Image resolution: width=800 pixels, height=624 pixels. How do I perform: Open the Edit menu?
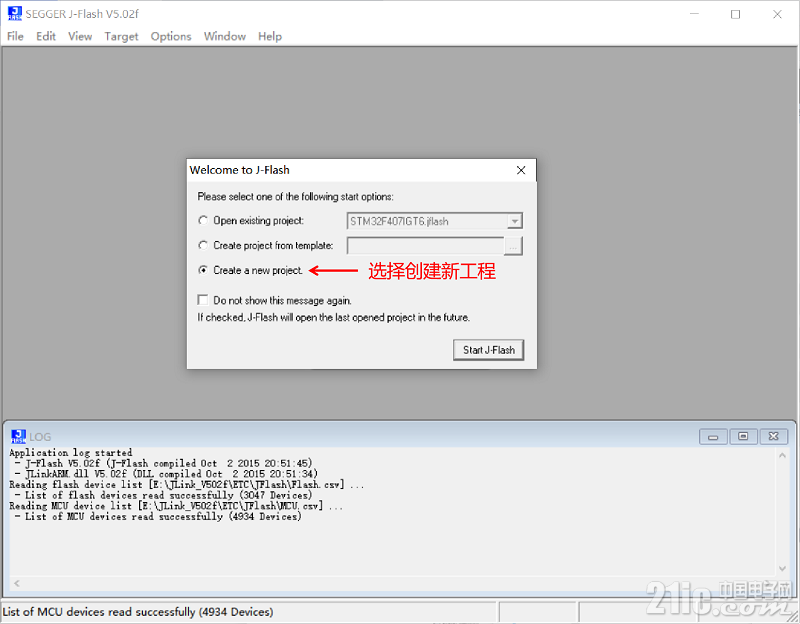(x=45, y=36)
